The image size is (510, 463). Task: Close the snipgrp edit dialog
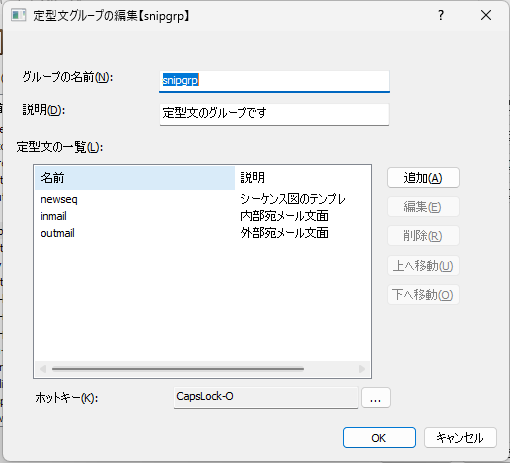coord(486,15)
